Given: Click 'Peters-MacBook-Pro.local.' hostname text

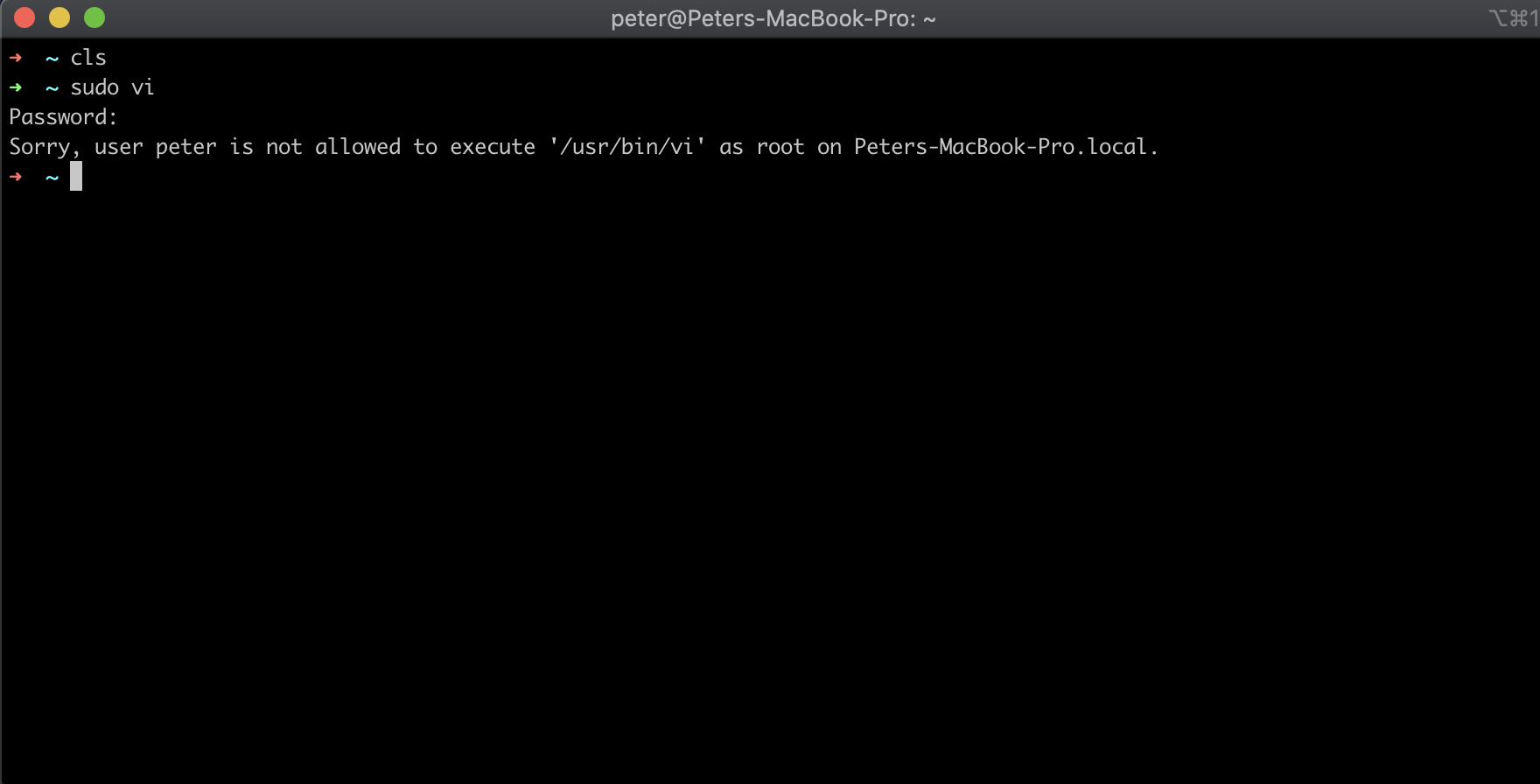Looking at the screenshot, I should 1006,147.
